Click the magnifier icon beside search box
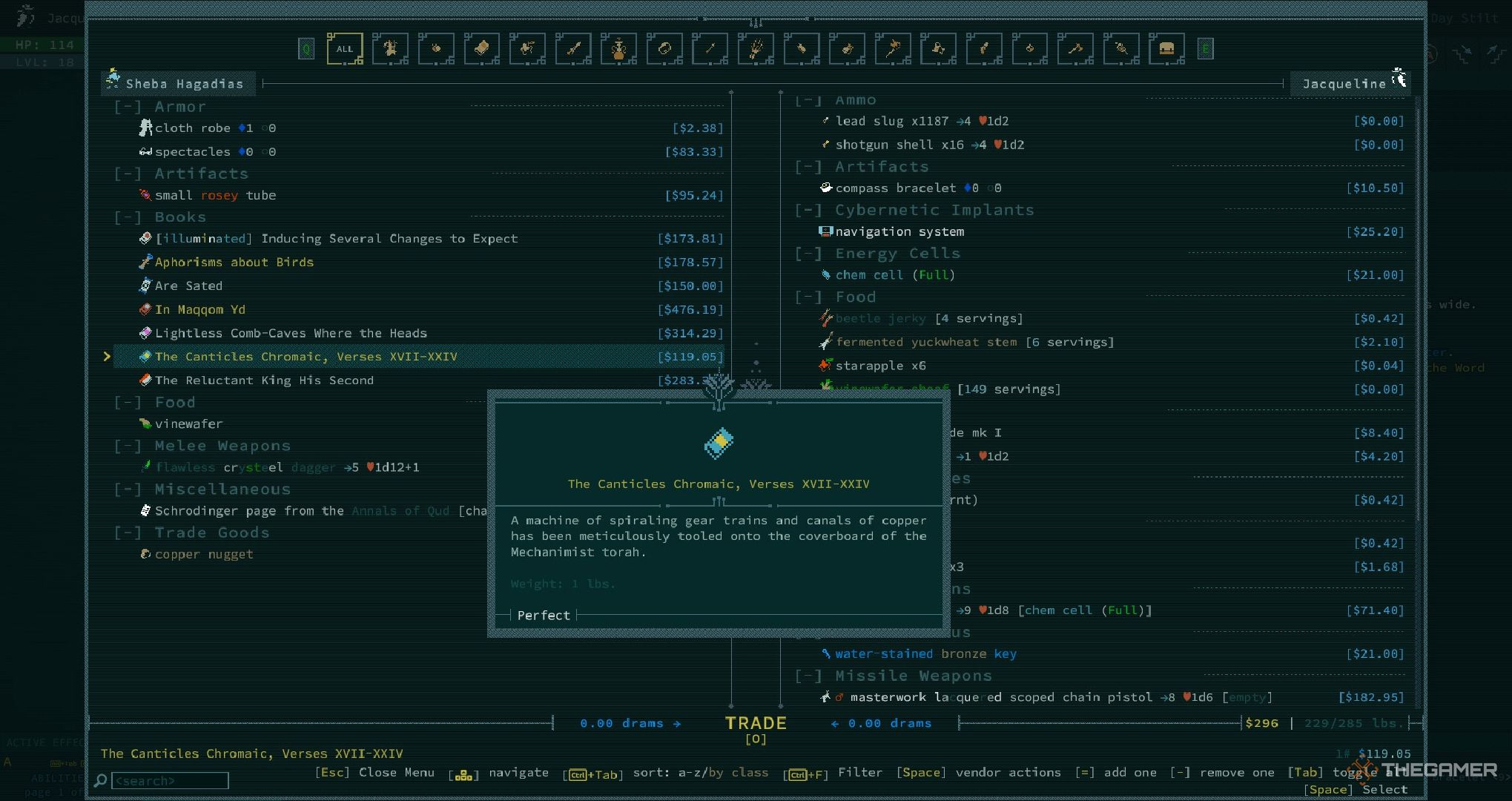 click(101, 780)
